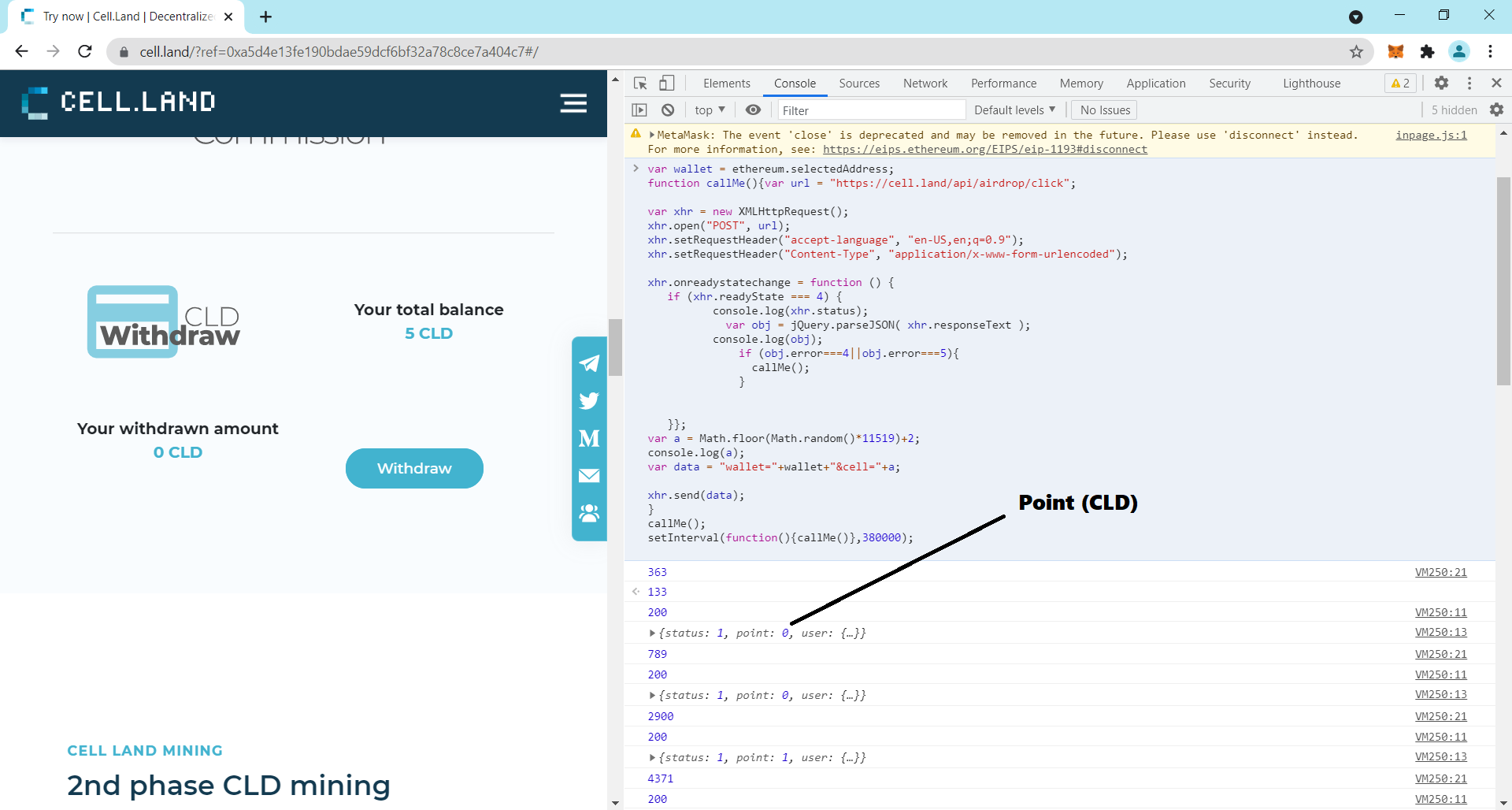
Task: Click the 5 CLD balance value
Action: pos(428,333)
